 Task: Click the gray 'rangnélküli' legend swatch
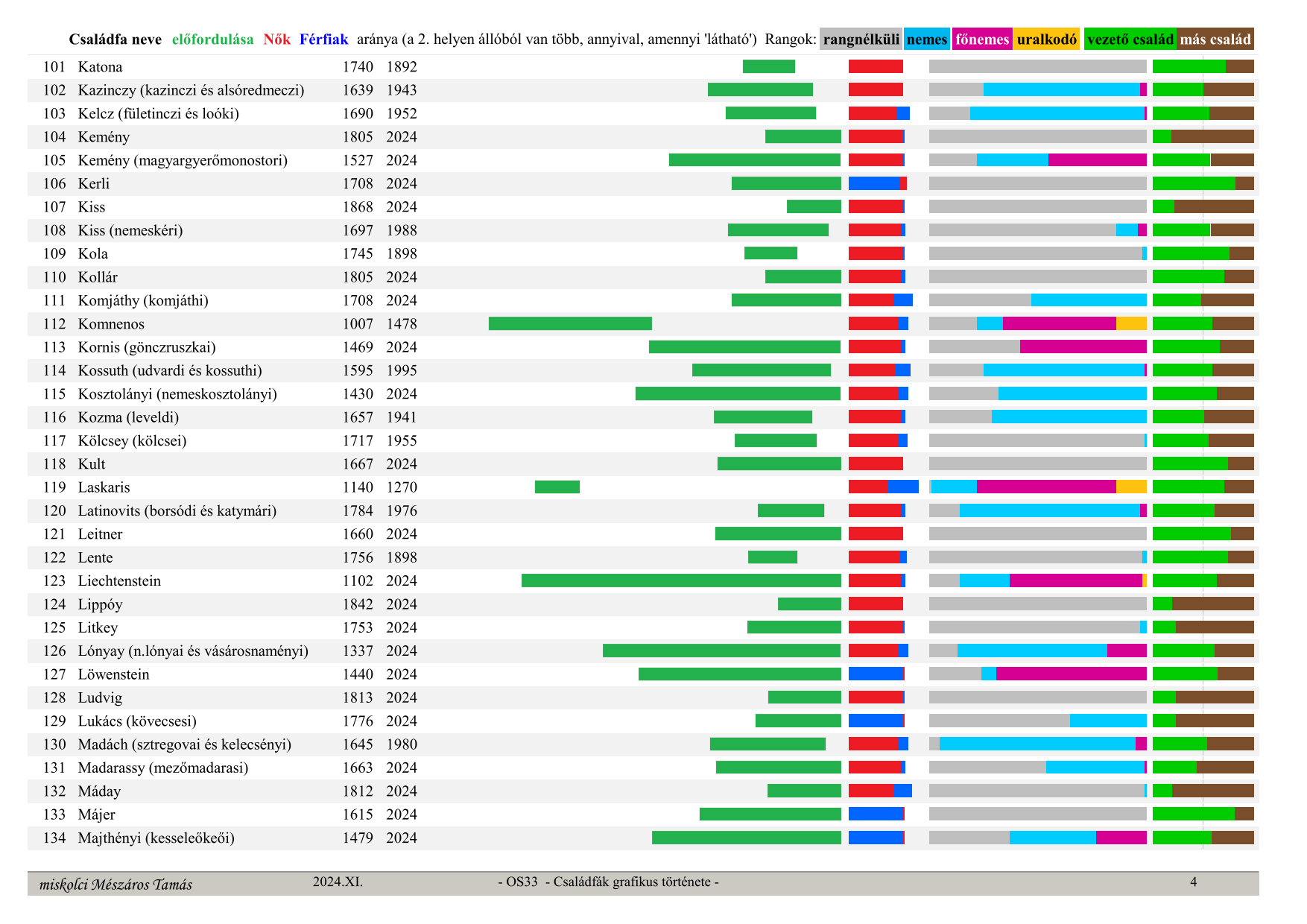pyautogui.click(x=861, y=39)
